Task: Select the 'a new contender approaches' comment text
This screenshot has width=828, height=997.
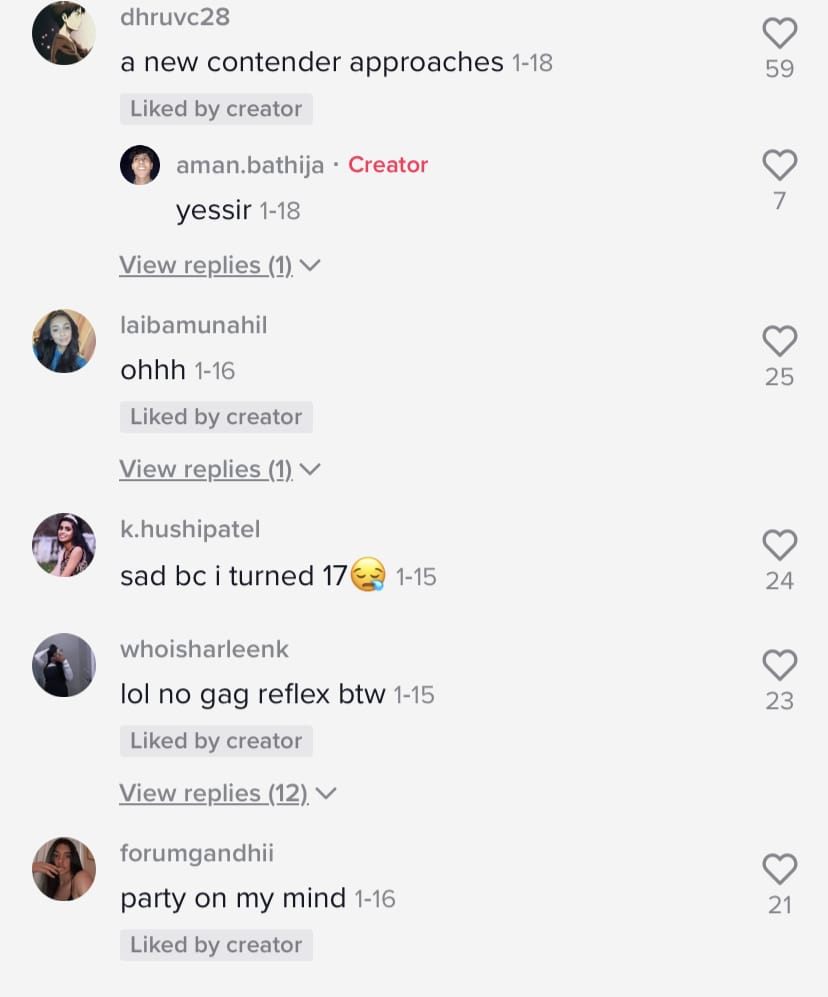Action: coord(312,62)
